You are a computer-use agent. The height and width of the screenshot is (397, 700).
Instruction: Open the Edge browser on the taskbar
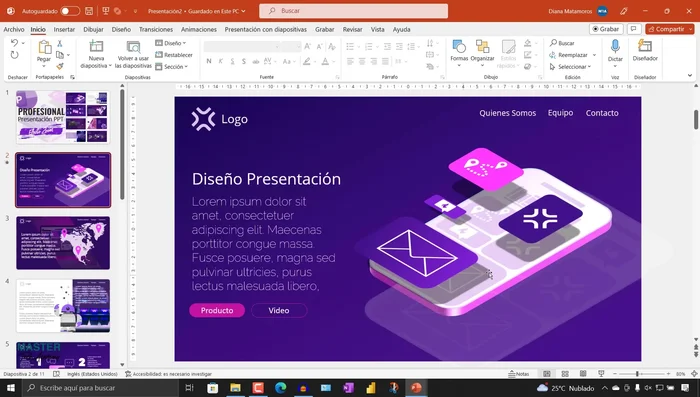click(x=280, y=388)
